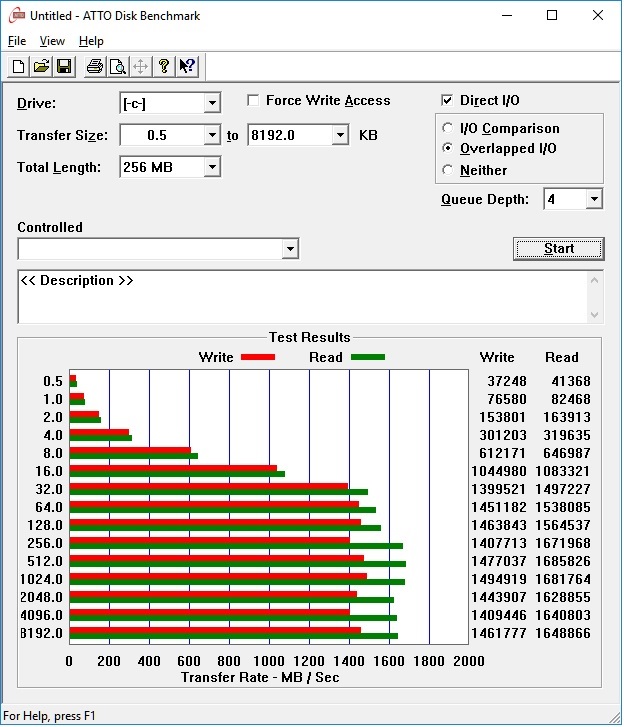This screenshot has height=727, width=624.
Task: Click the Transfer Rate - MB / Sec label
Action: point(260,677)
